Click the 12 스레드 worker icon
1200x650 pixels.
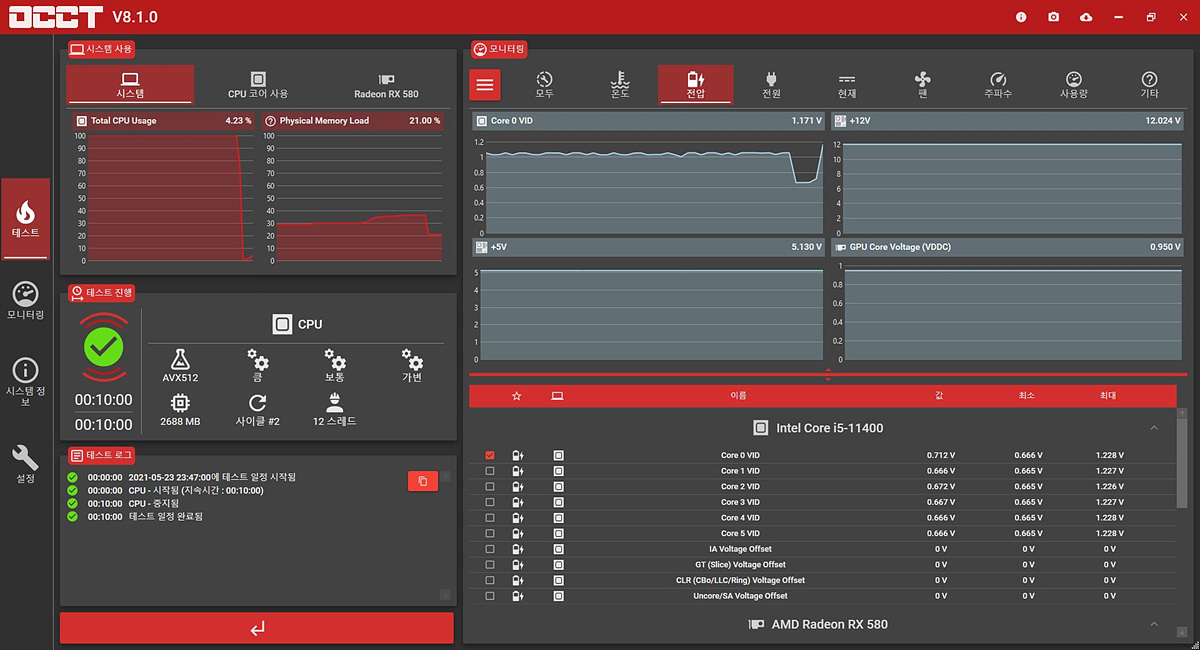[x=335, y=403]
